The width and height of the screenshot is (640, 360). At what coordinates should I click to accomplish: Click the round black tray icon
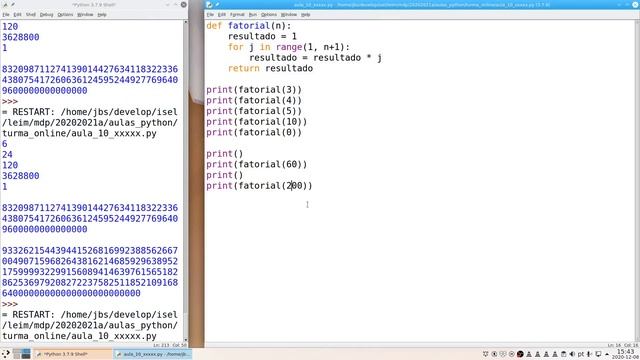click(x=520, y=354)
